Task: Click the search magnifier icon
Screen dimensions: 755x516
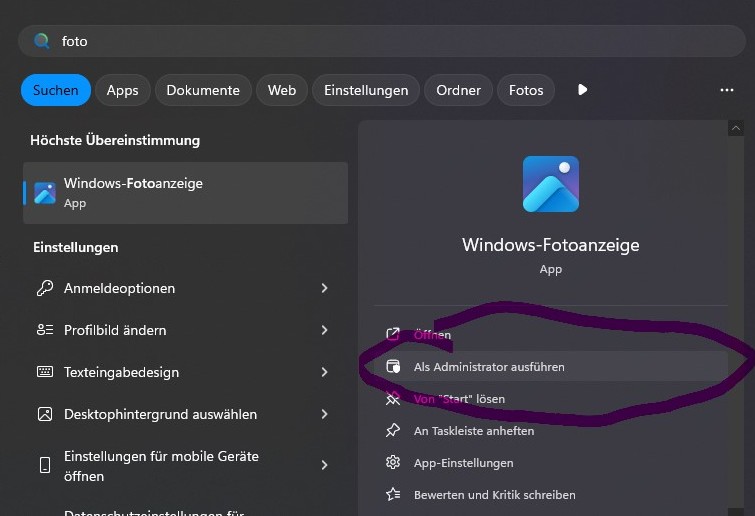Action: pyautogui.click(x=42, y=41)
